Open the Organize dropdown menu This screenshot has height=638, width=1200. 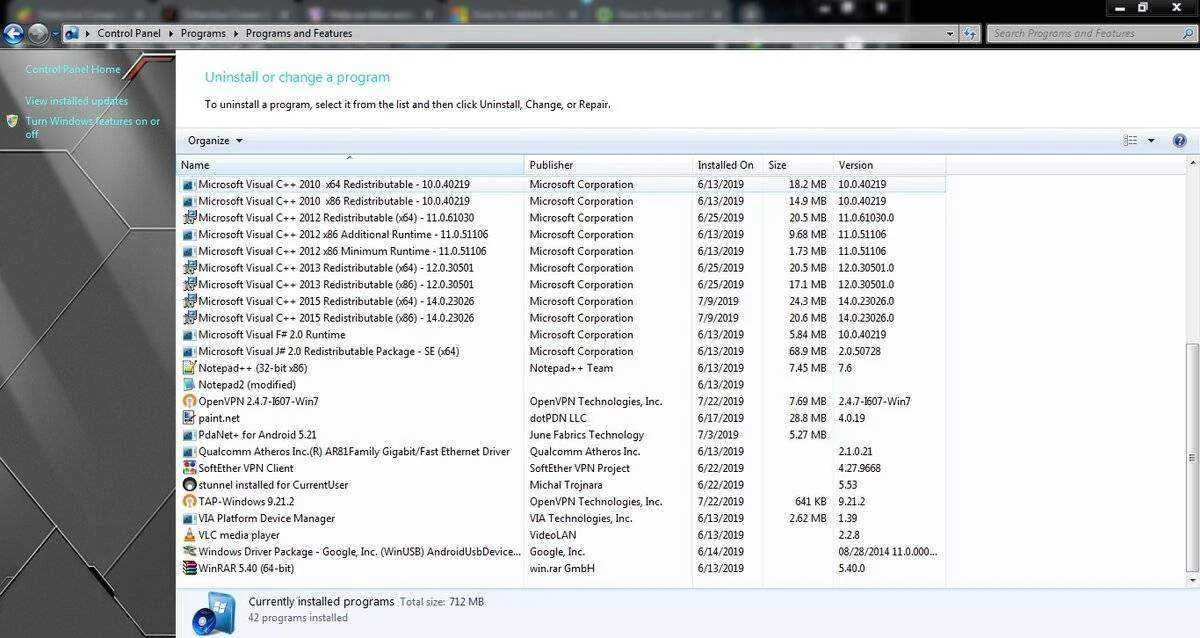(x=215, y=141)
